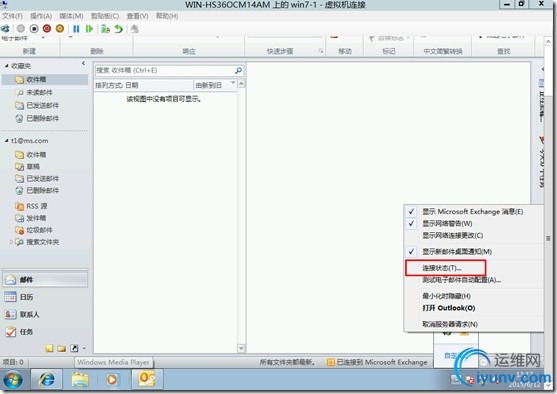Select 收件箱 under 收藏夹
The height and width of the screenshot is (394, 557).
pyautogui.click(x=45, y=79)
